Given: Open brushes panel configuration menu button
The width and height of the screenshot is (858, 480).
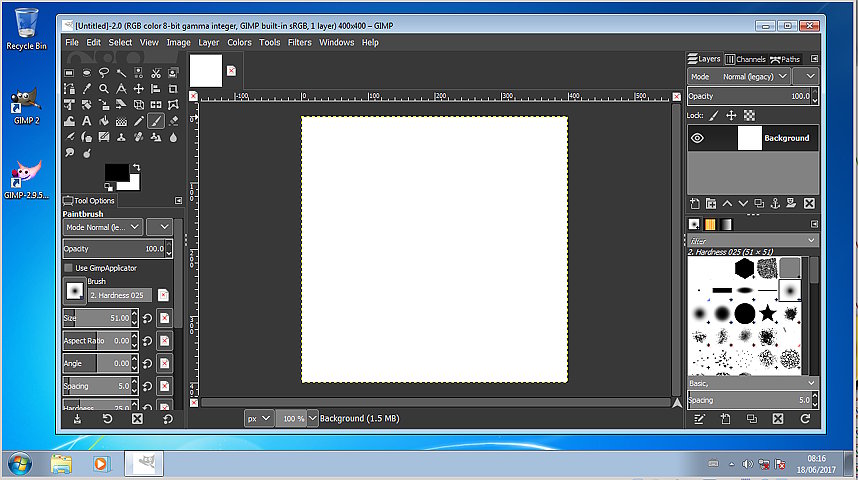Looking at the screenshot, I should 814,224.
